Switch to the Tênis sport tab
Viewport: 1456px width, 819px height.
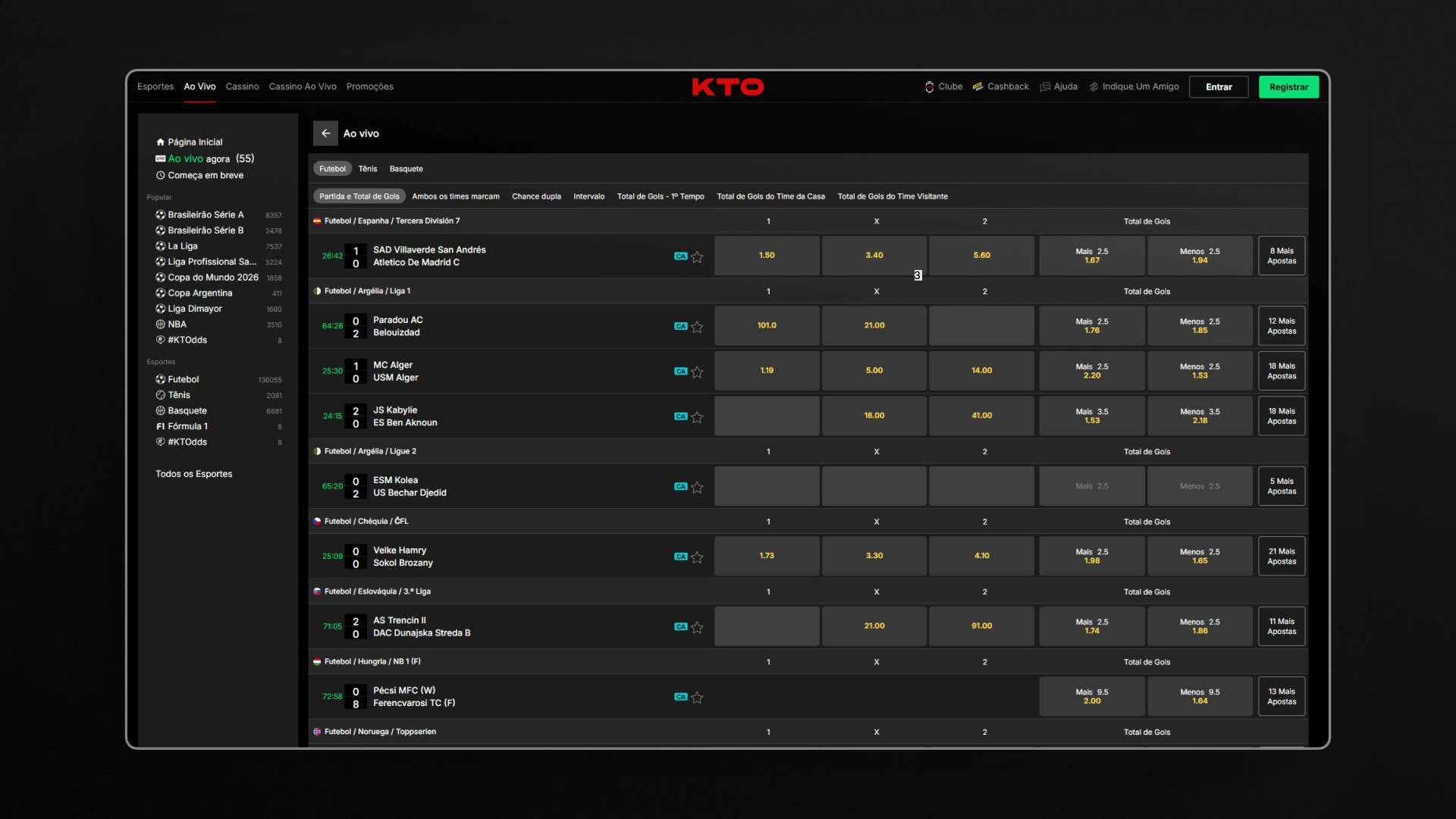(x=368, y=169)
